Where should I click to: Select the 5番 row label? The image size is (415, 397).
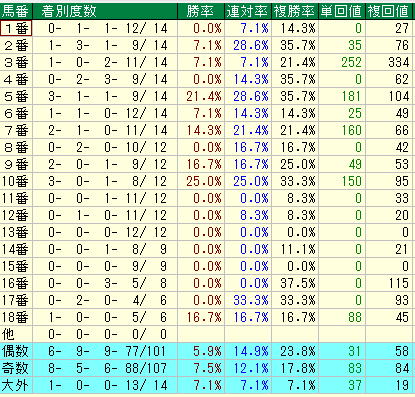[x=16, y=96]
